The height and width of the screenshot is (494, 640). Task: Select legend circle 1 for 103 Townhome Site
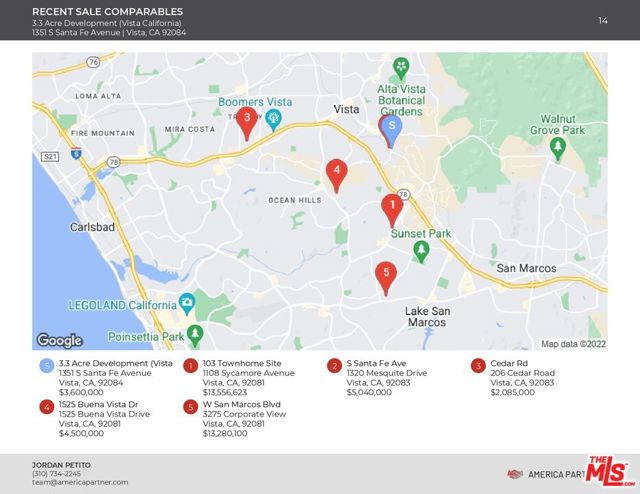click(x=190, y=366)
